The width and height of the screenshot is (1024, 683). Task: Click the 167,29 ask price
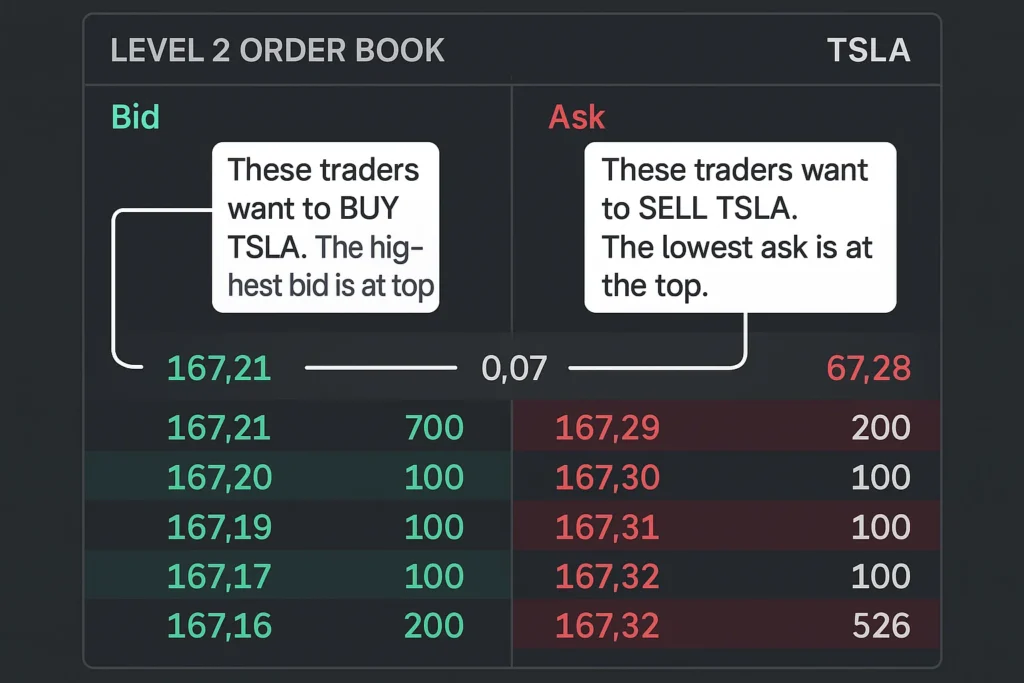pos(607,428)
